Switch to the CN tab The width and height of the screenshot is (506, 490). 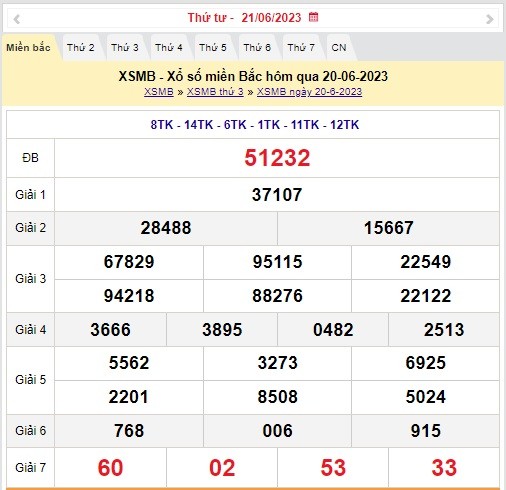coord(339,47)
